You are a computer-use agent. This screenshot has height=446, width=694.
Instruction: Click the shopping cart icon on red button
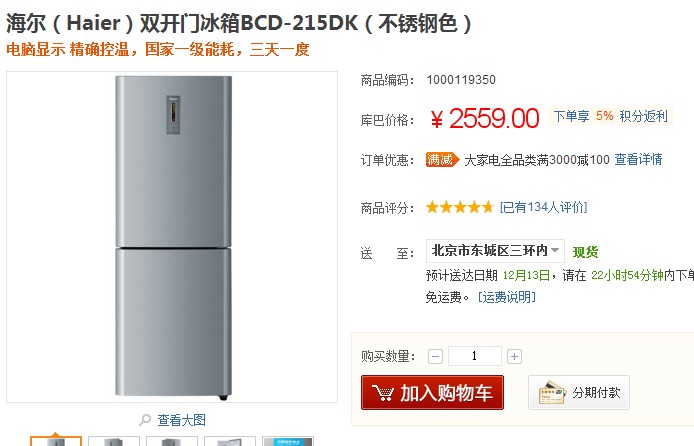(x=382, y=393)
